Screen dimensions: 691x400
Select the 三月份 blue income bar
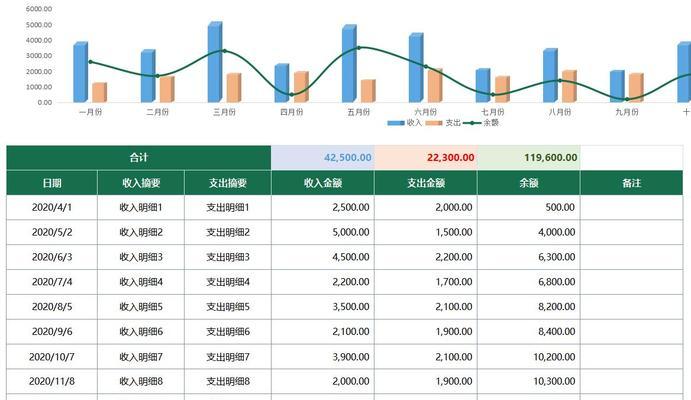(215, 62)
